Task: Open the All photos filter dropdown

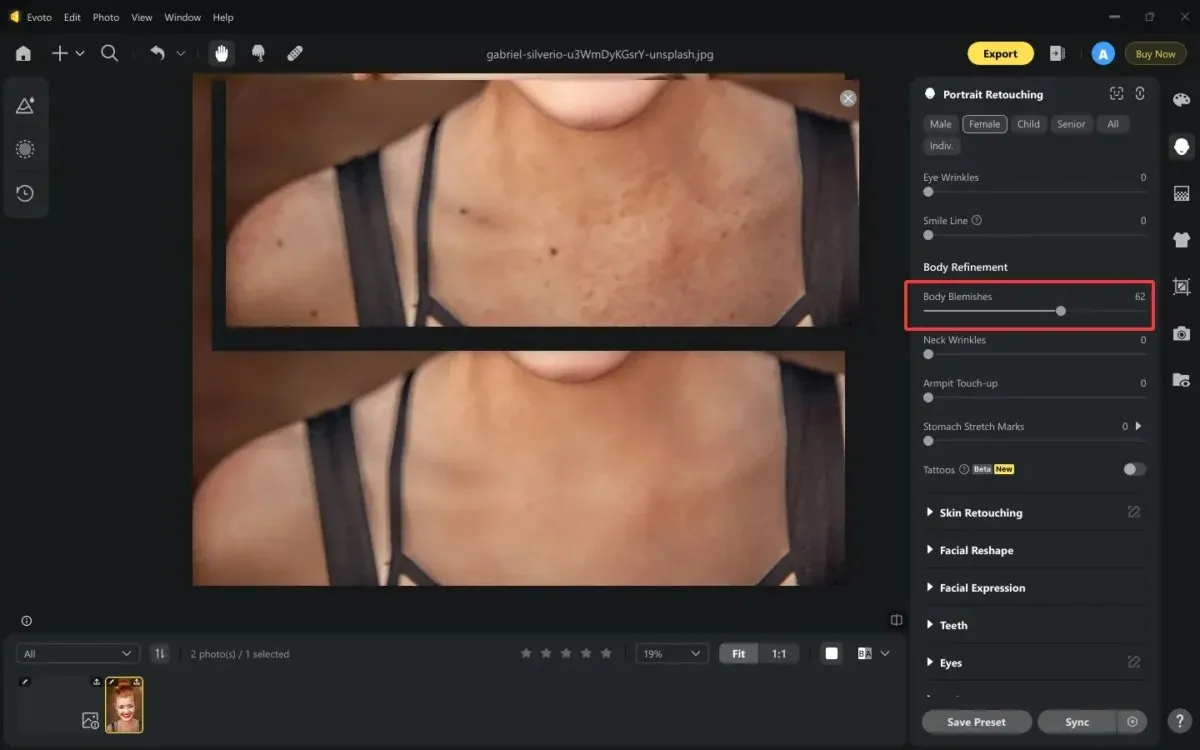Action: click(x=77, y=653)
